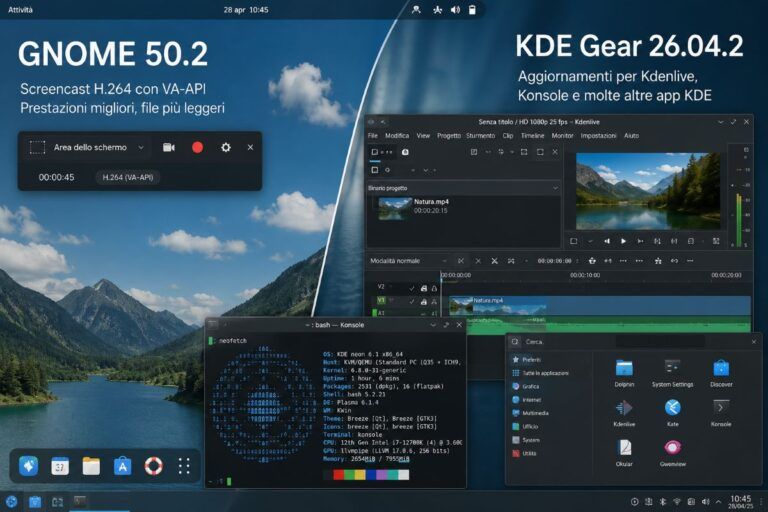This screenshot has height=512, width=768.
Task: Step forward in the Kdenlive monitor
Action: tap(640, 241)
